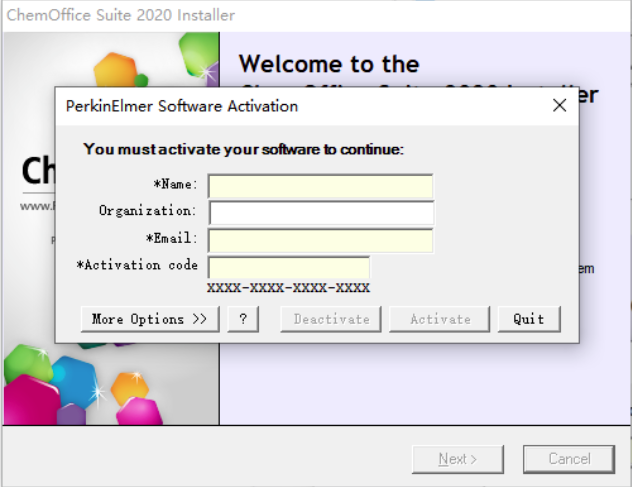Click the Name input field

tap(320, 186)
